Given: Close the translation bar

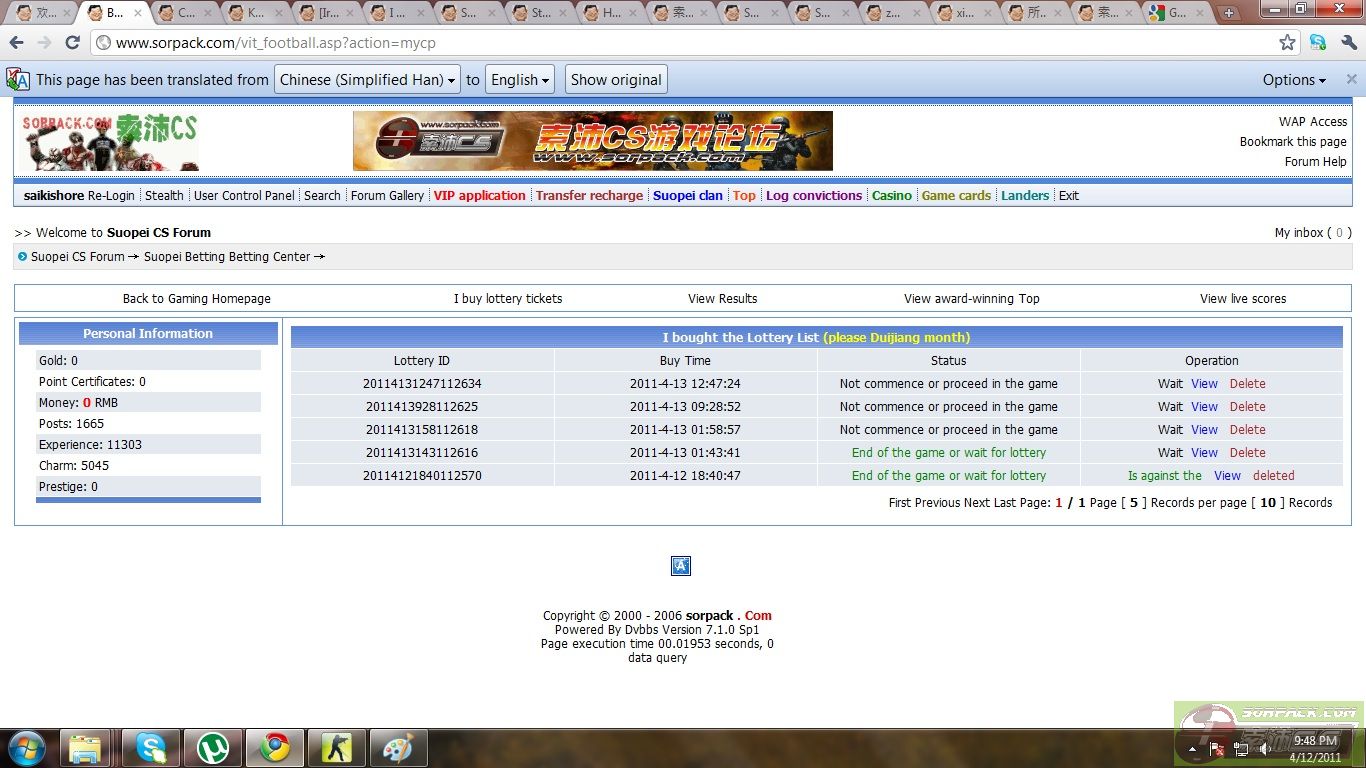Looking at the screenshot, I should coord(1351,79).
